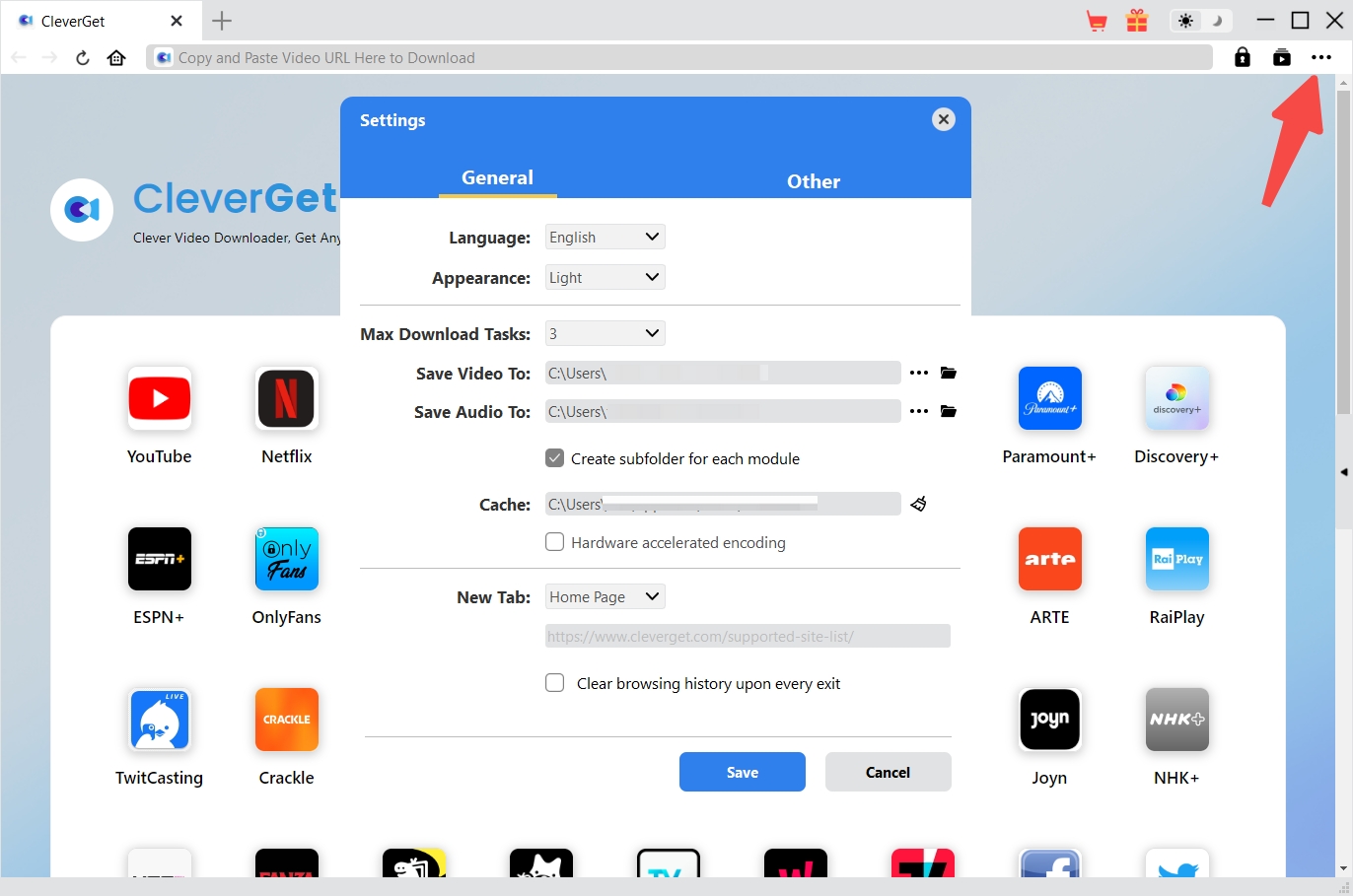The height and width of the screenshot is (896, 1353).
Task: Click the supported-site-list URL field
Action: click(x=748, y=636)
